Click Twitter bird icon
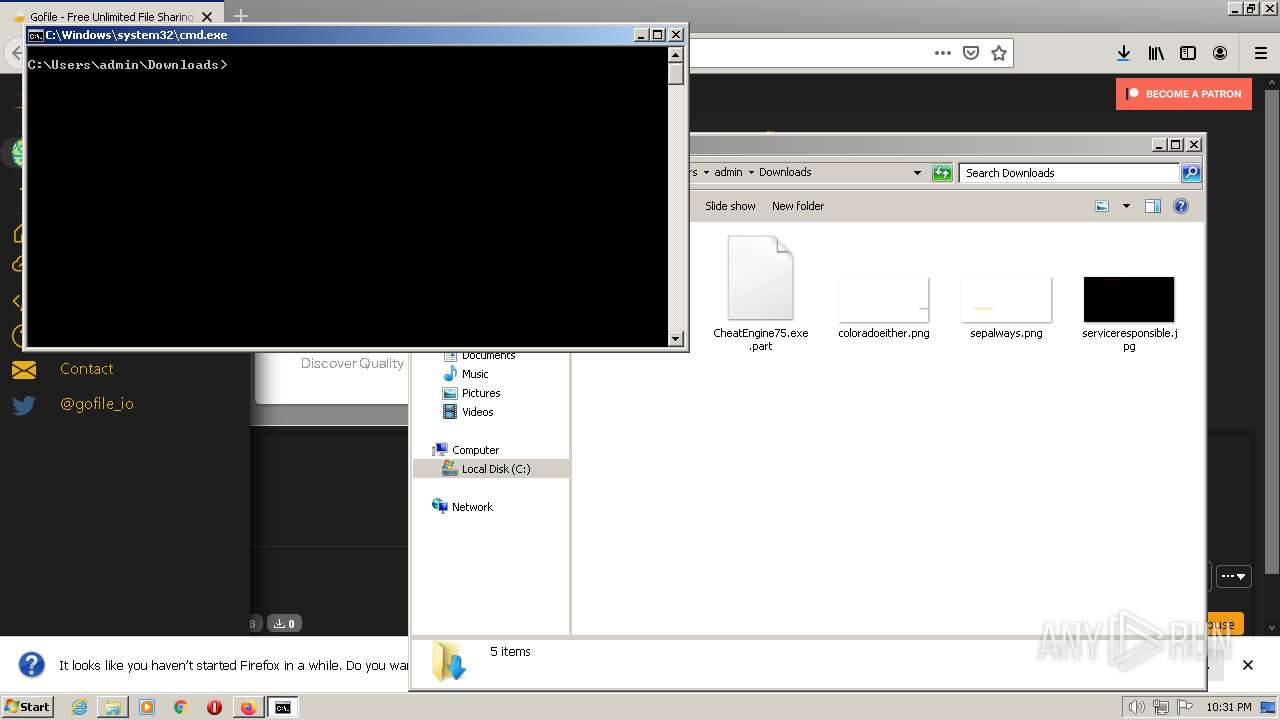 point(24,405)
